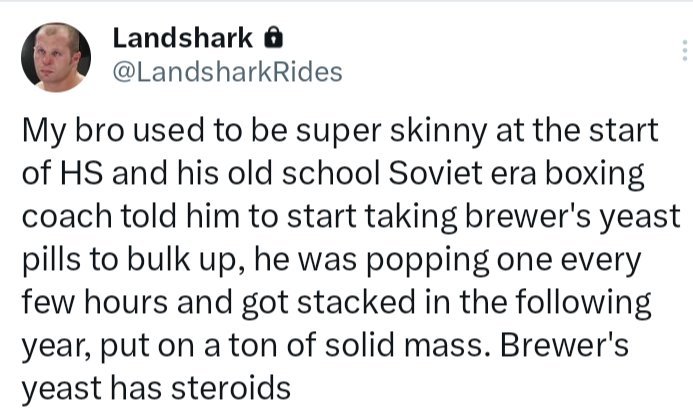Open the Landshark display name link

coord(183,38)
